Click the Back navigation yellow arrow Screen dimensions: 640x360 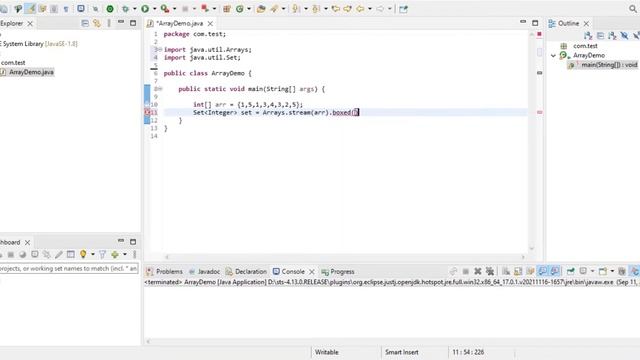360,9
